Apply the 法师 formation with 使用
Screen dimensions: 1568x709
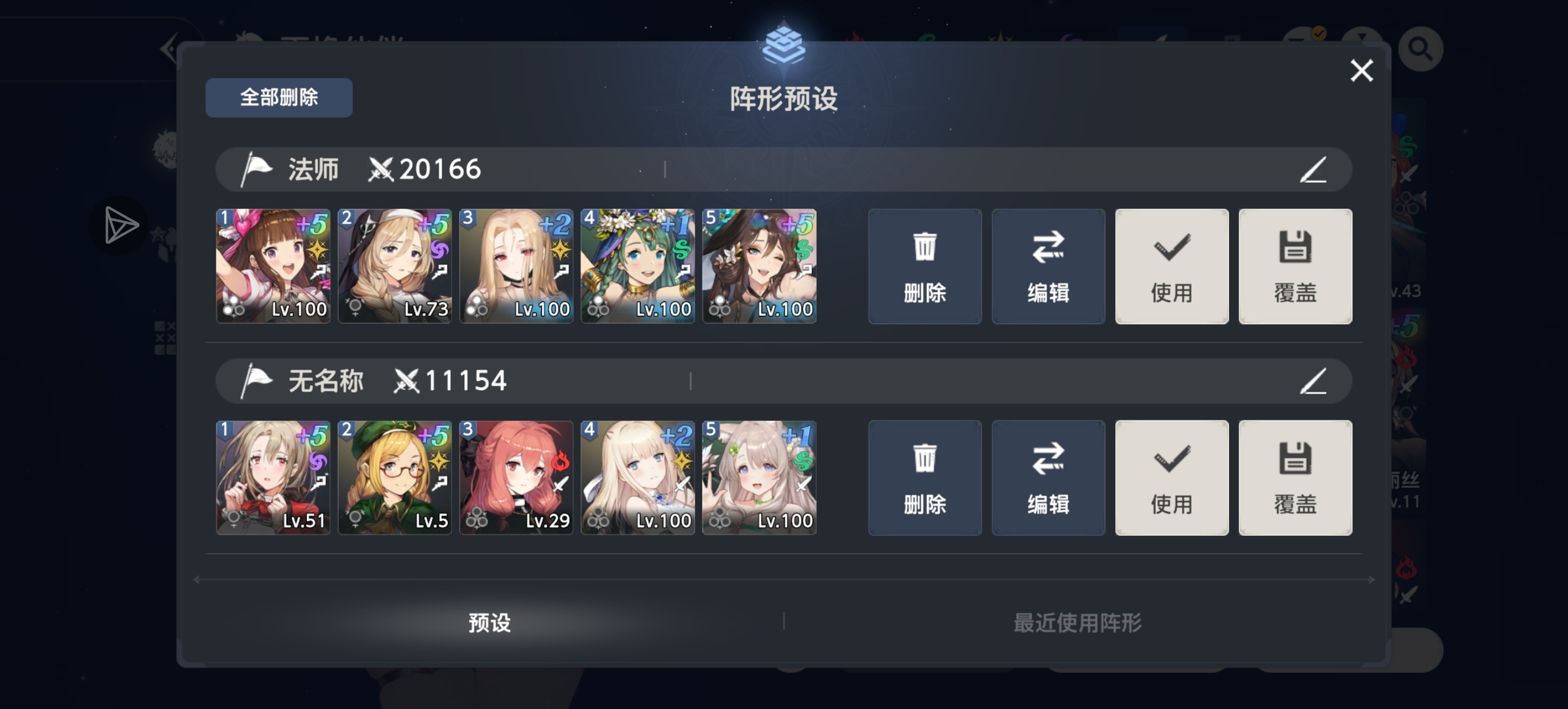coord(1172,266)
